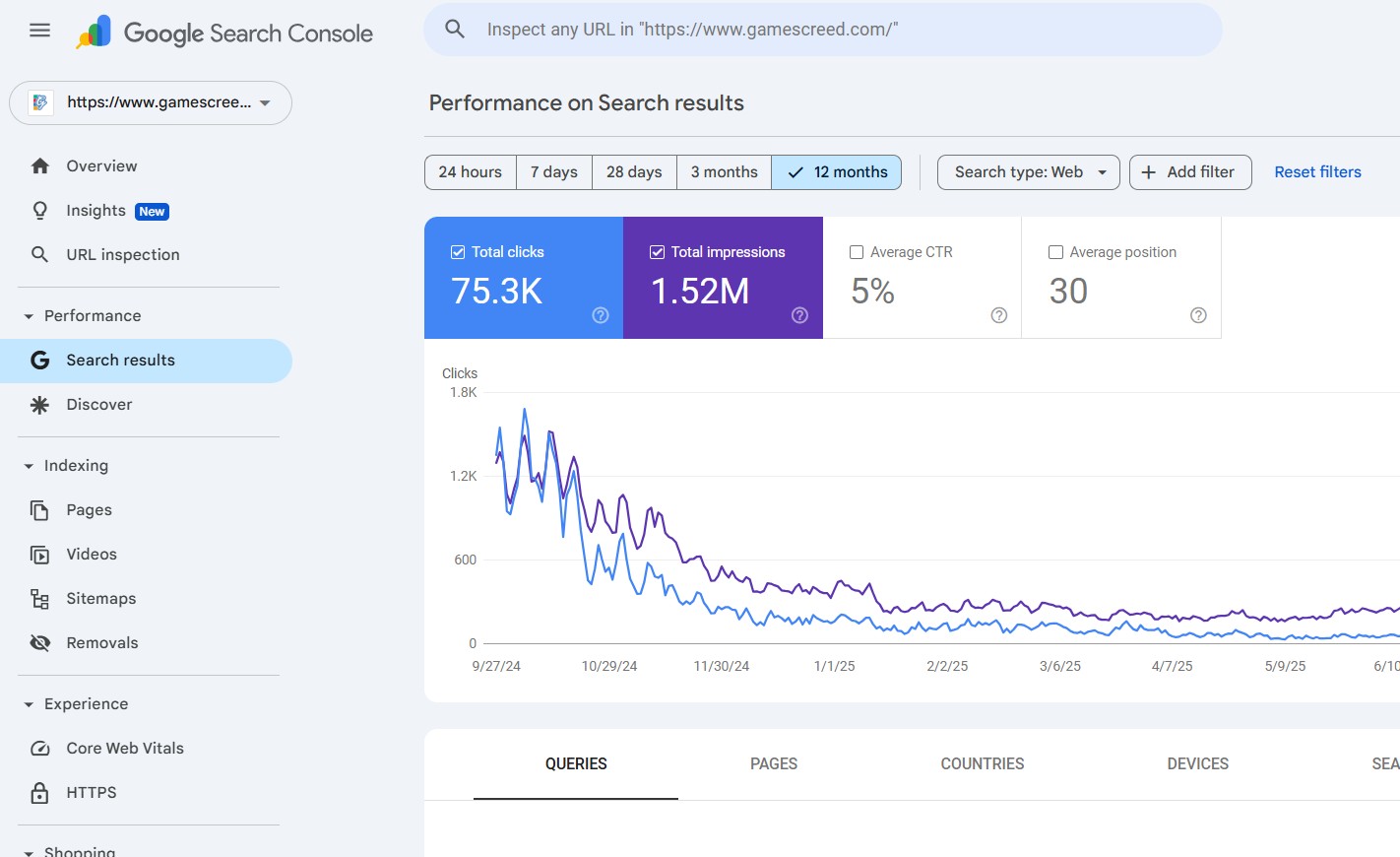Select the Overview home icon
The height and width of the screenshot is (857, 1400).
40,165
